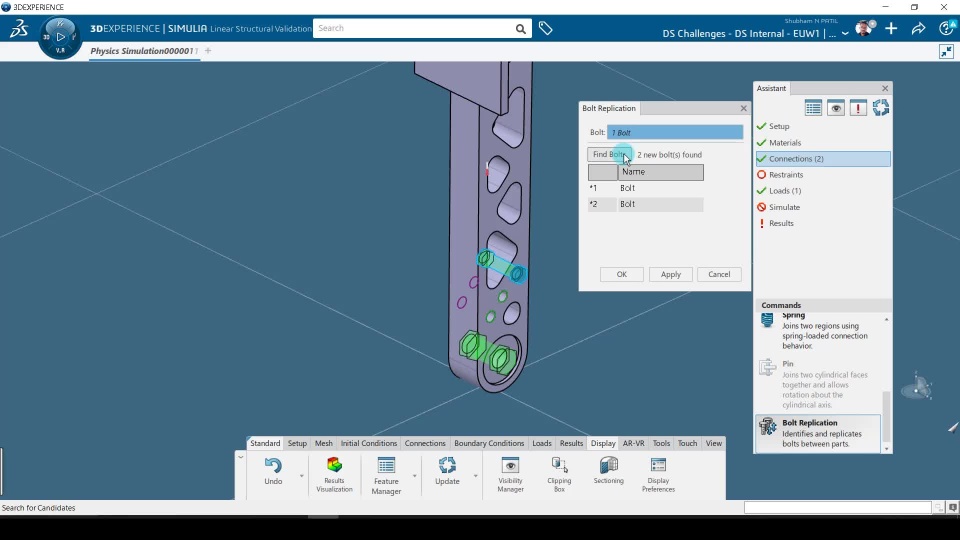Click the expand fullscreen arrows icon
Screen dimensions: 960x540
pyautogui.click(x=947, y=52)
